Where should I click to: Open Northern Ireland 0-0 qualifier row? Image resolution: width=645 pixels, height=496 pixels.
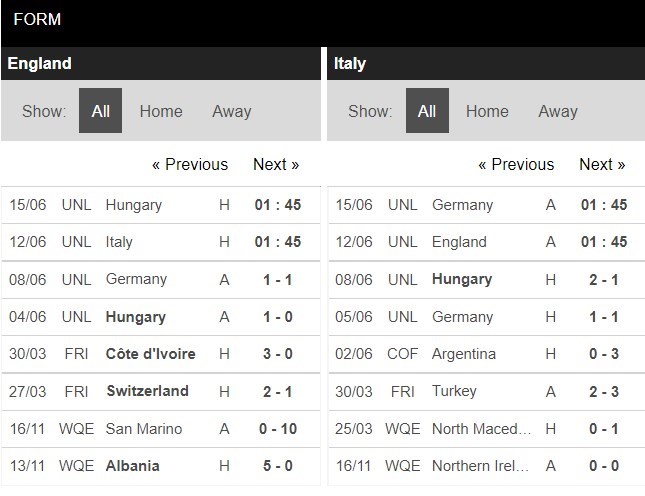[487, 466]
